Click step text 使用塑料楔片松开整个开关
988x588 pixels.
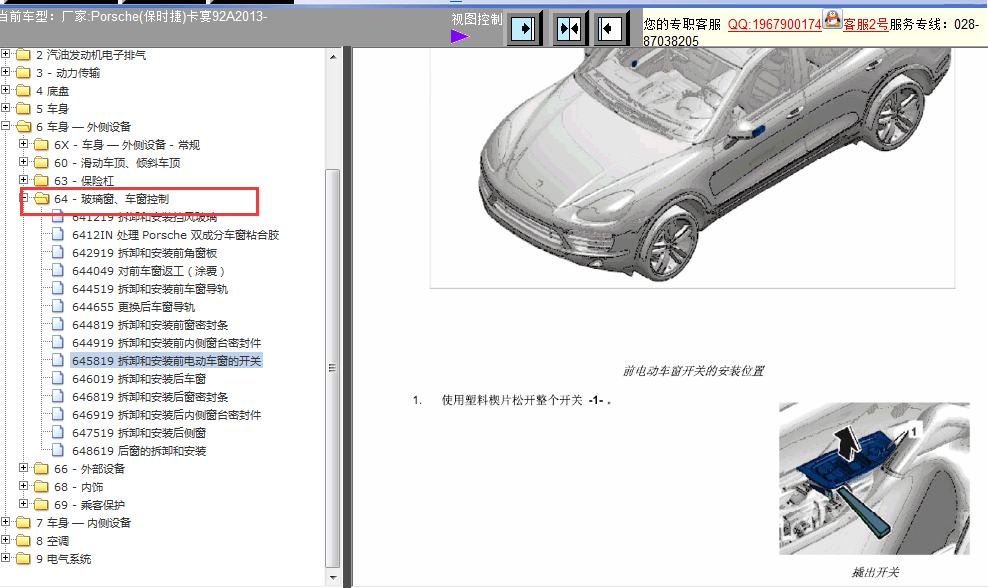coord(512,400)
